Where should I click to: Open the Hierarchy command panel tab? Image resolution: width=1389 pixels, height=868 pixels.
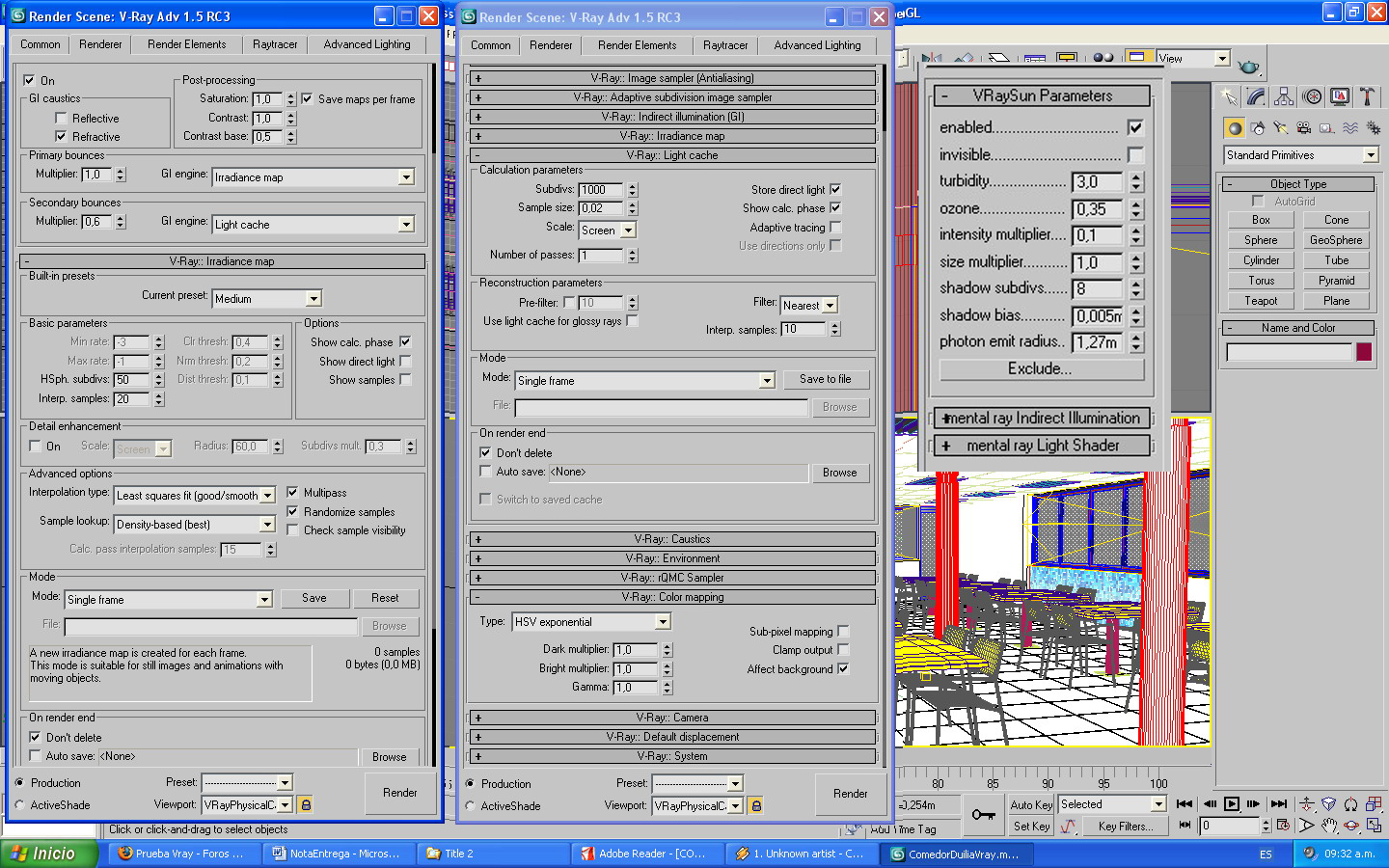coord(1284,96)
